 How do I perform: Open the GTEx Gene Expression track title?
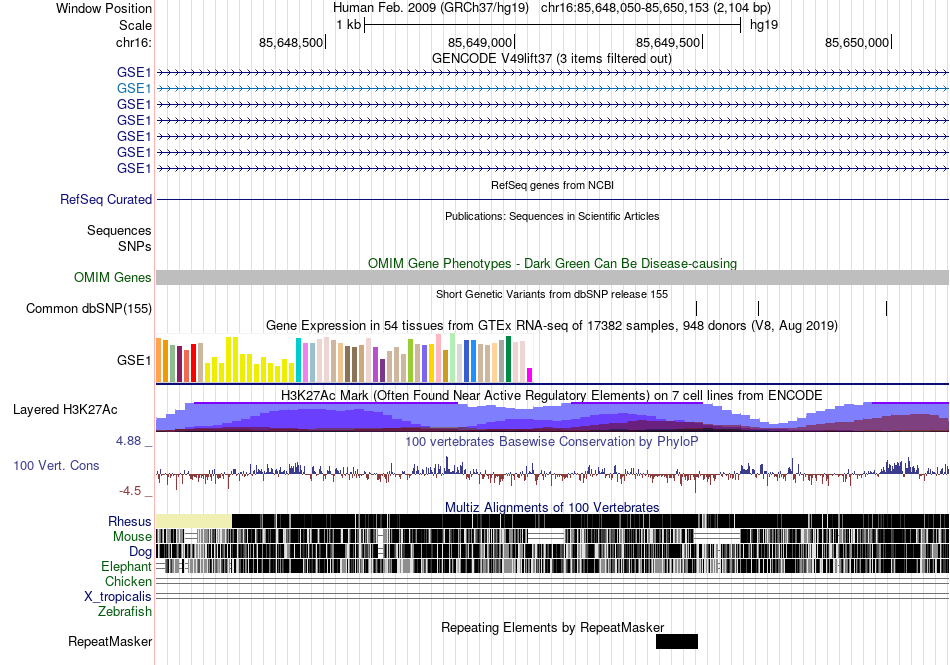click(x=552, y=326)
